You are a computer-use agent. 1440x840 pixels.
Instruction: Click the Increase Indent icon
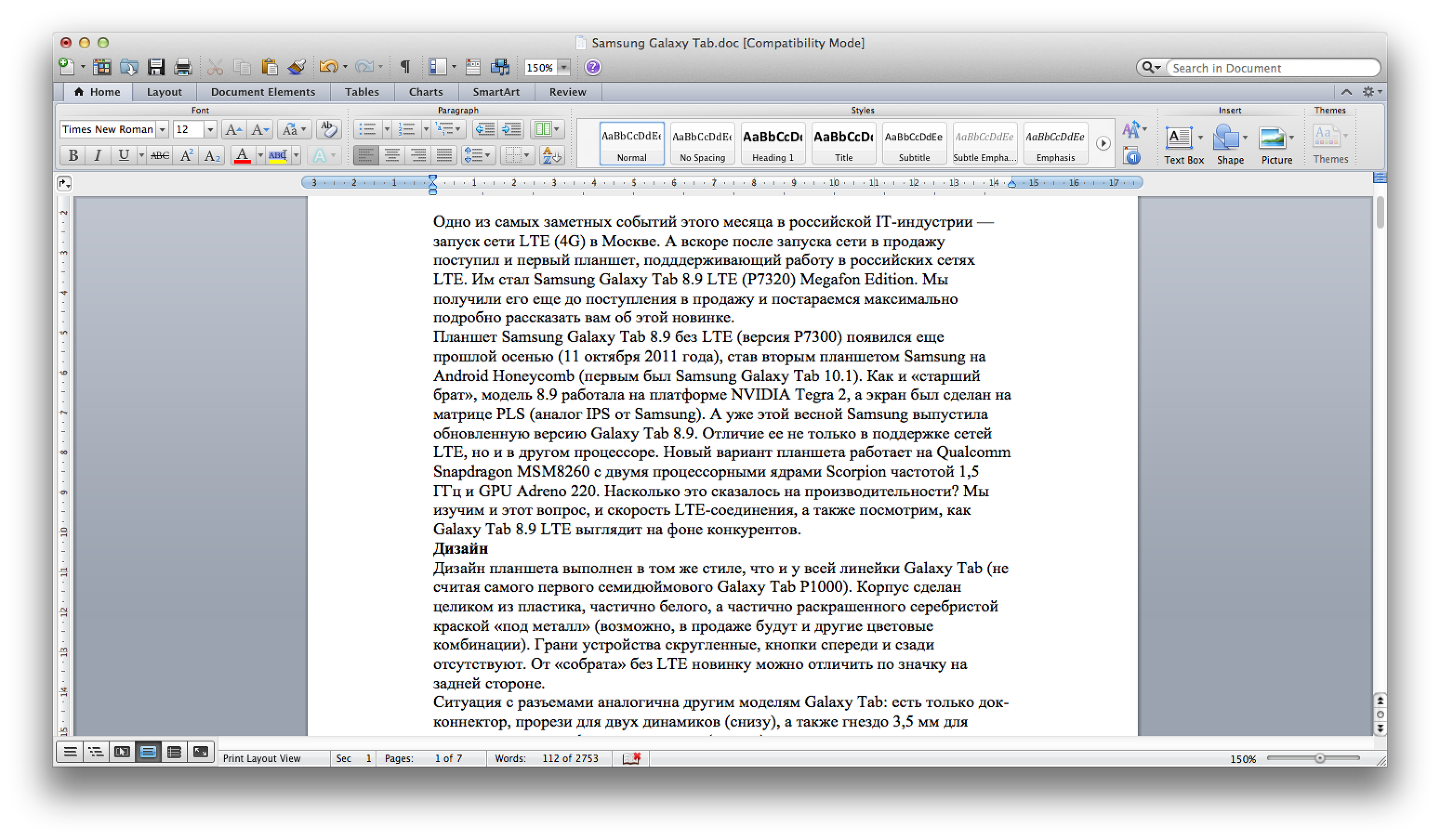pyautogui.click(x=511, y=129)
